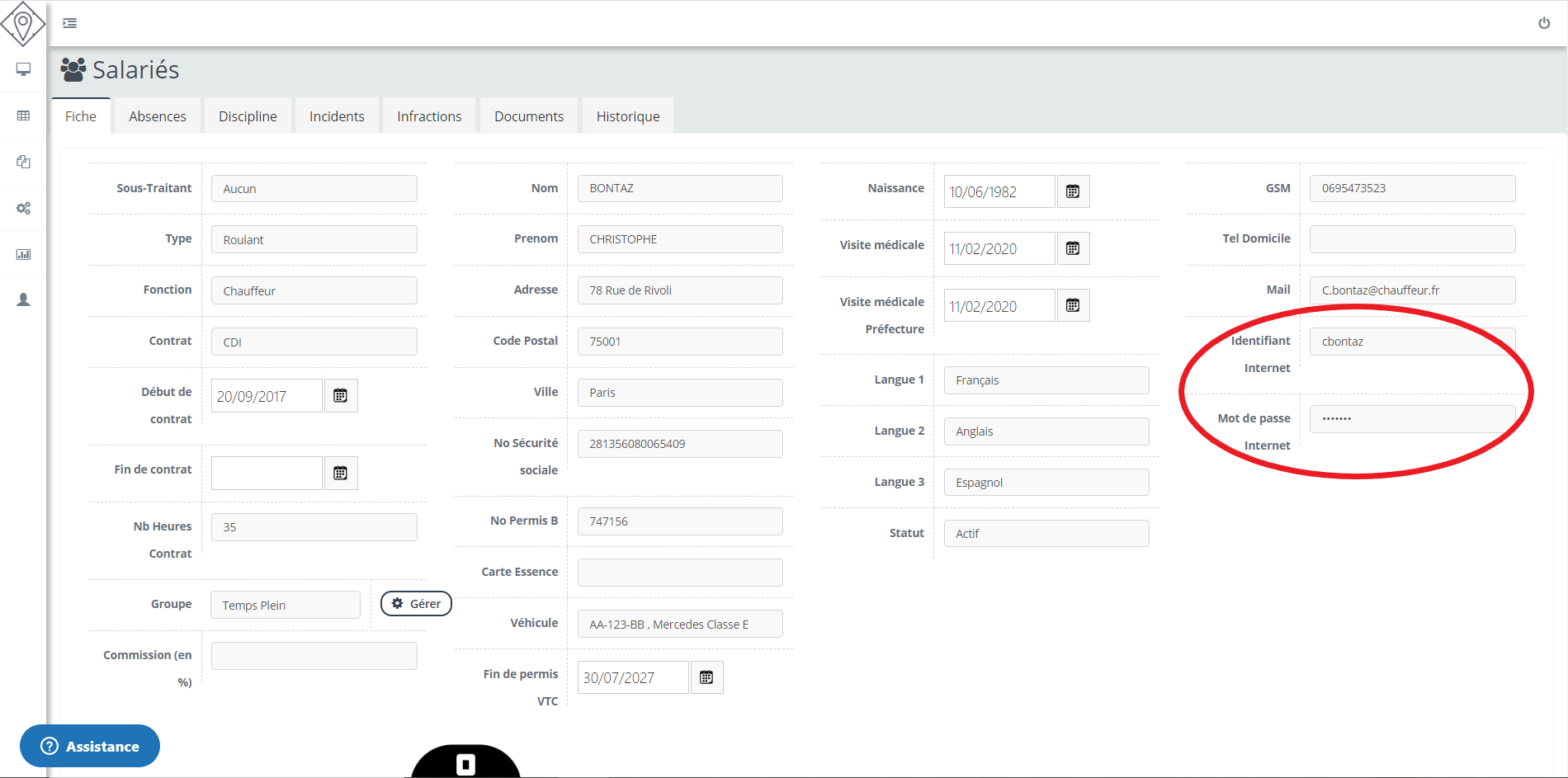This screenshot has width=1568, height=778.
Task: Open the bar chart statistics sidebar icon
Action: 23,254
